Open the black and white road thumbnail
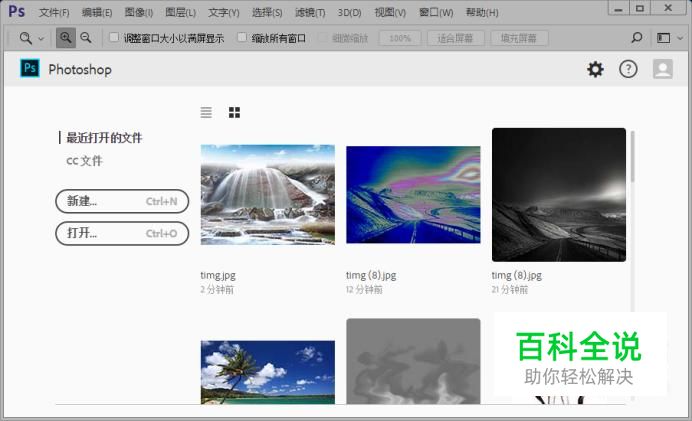Screen dimensions: 692x421 [559, 195]
